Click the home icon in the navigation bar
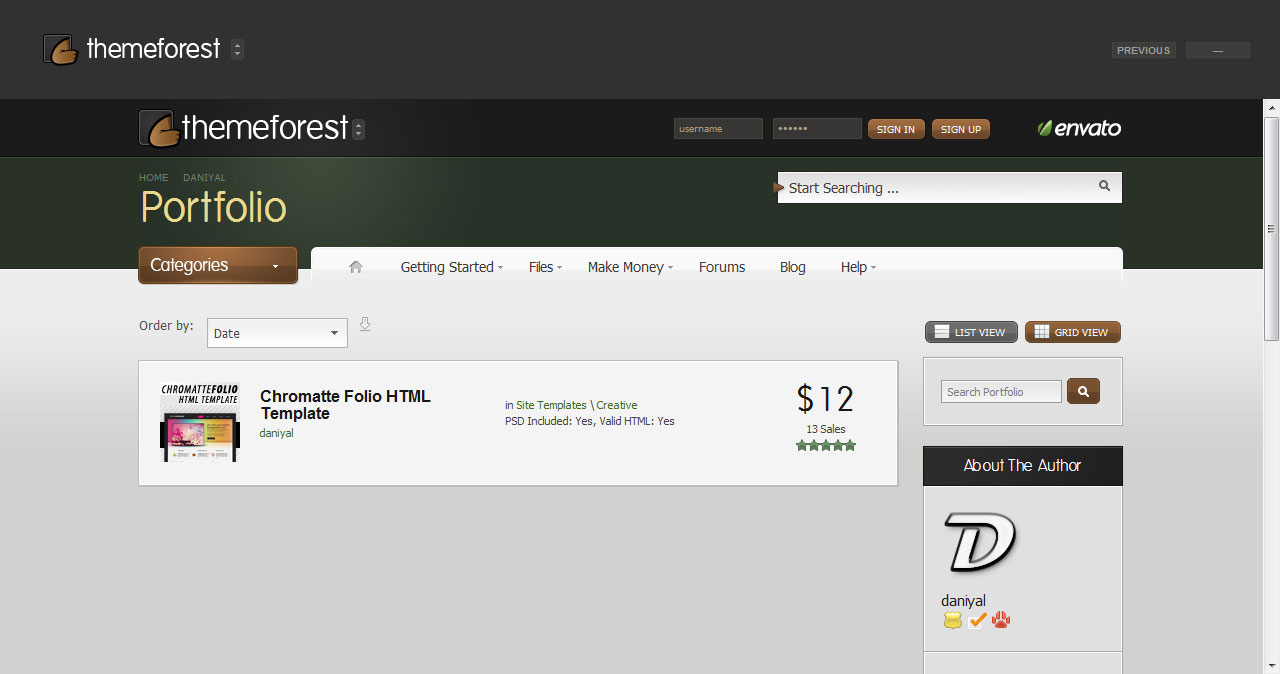1280x674 pixels. pyautogui.click(x=355, y=267)
